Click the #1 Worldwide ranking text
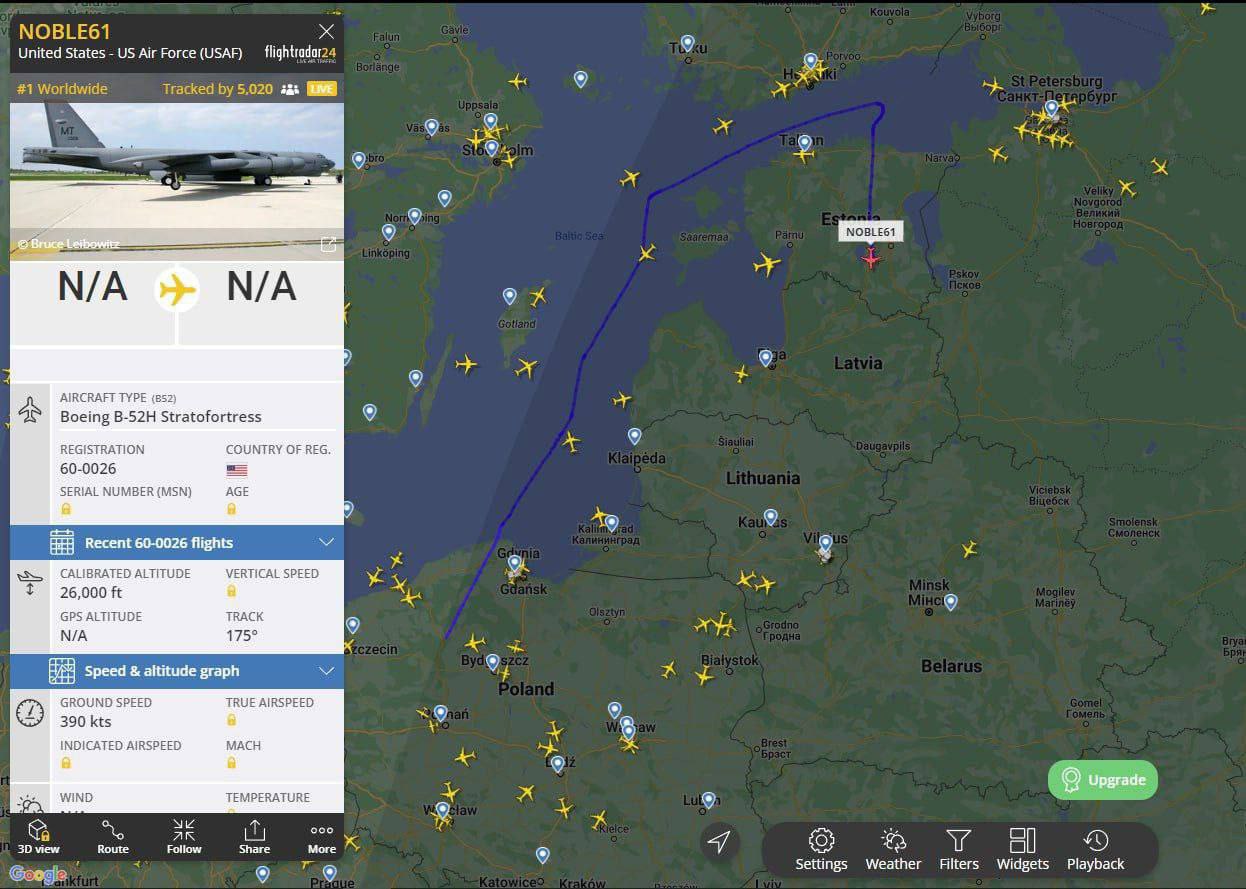This screenshot has height=889, width=1246. pyautogui.click(x=62, y=89)
